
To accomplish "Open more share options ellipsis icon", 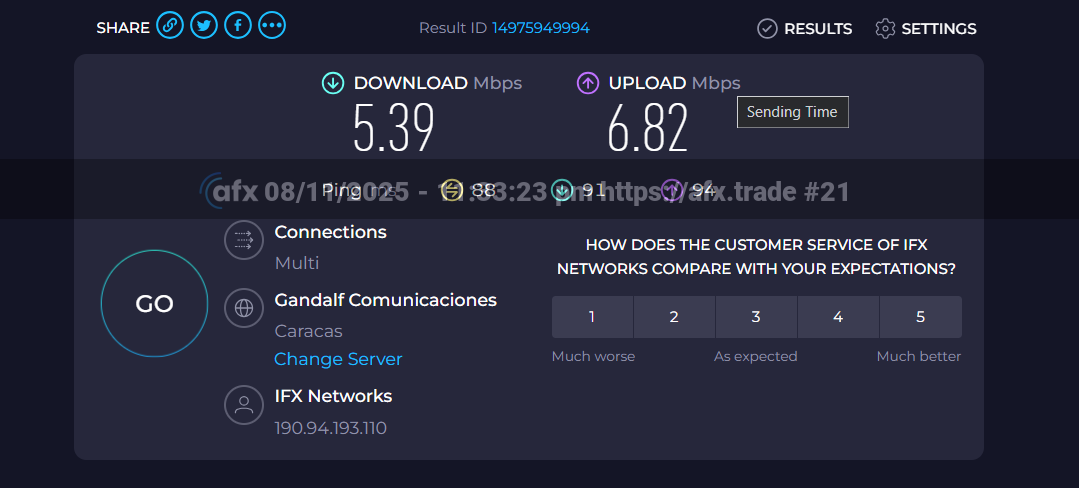I will coord(272,27).
